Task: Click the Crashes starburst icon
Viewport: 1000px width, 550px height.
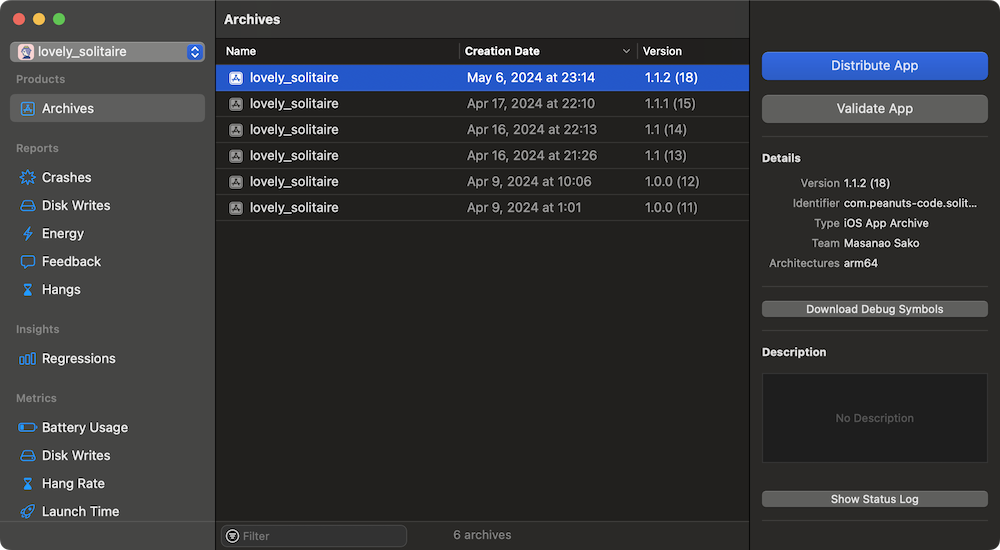Action: (27, 177)
